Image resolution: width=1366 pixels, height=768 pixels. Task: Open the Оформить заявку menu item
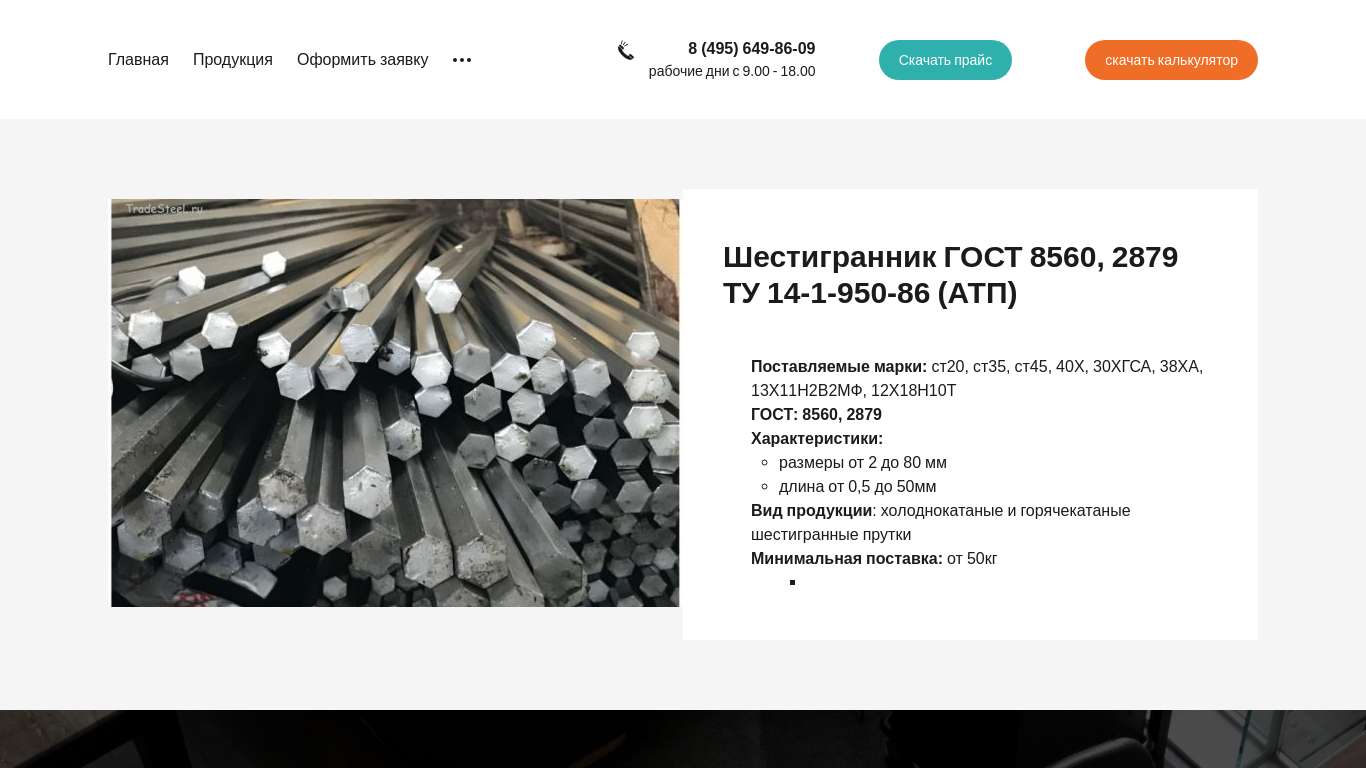coord(362,60)
